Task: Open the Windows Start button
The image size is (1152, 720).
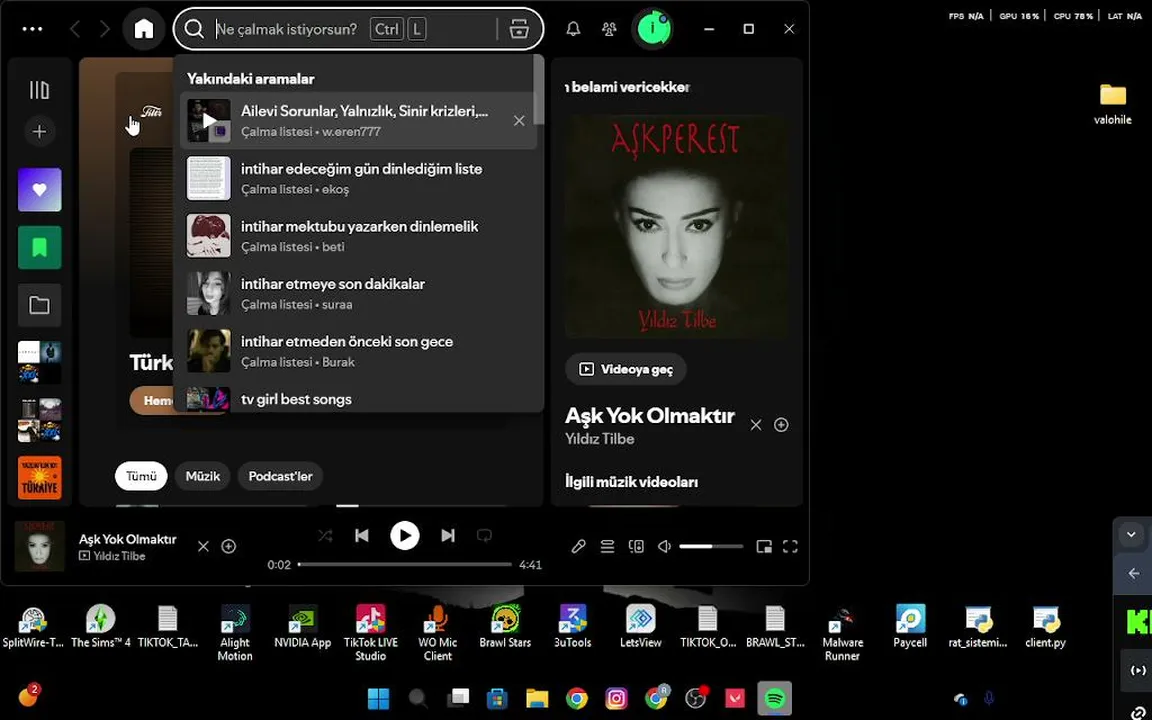Action: click(x=378, y=699)
